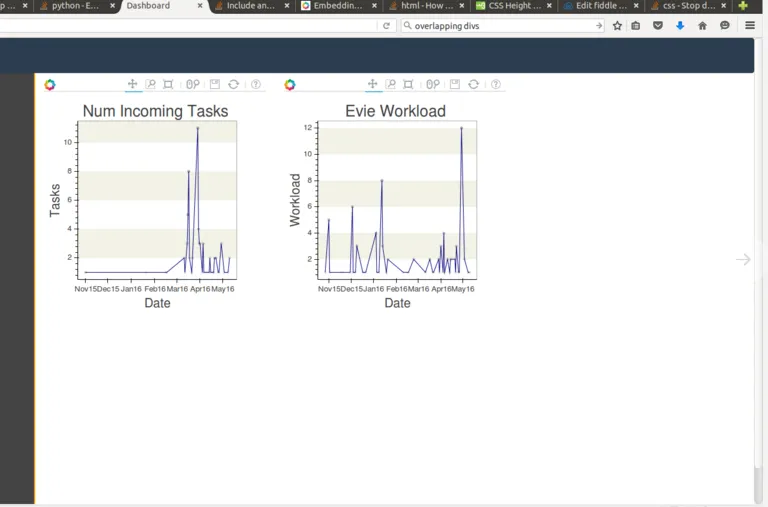Close the 'python - E...' tab
This screenshot has width=768, height=507.
113,6
